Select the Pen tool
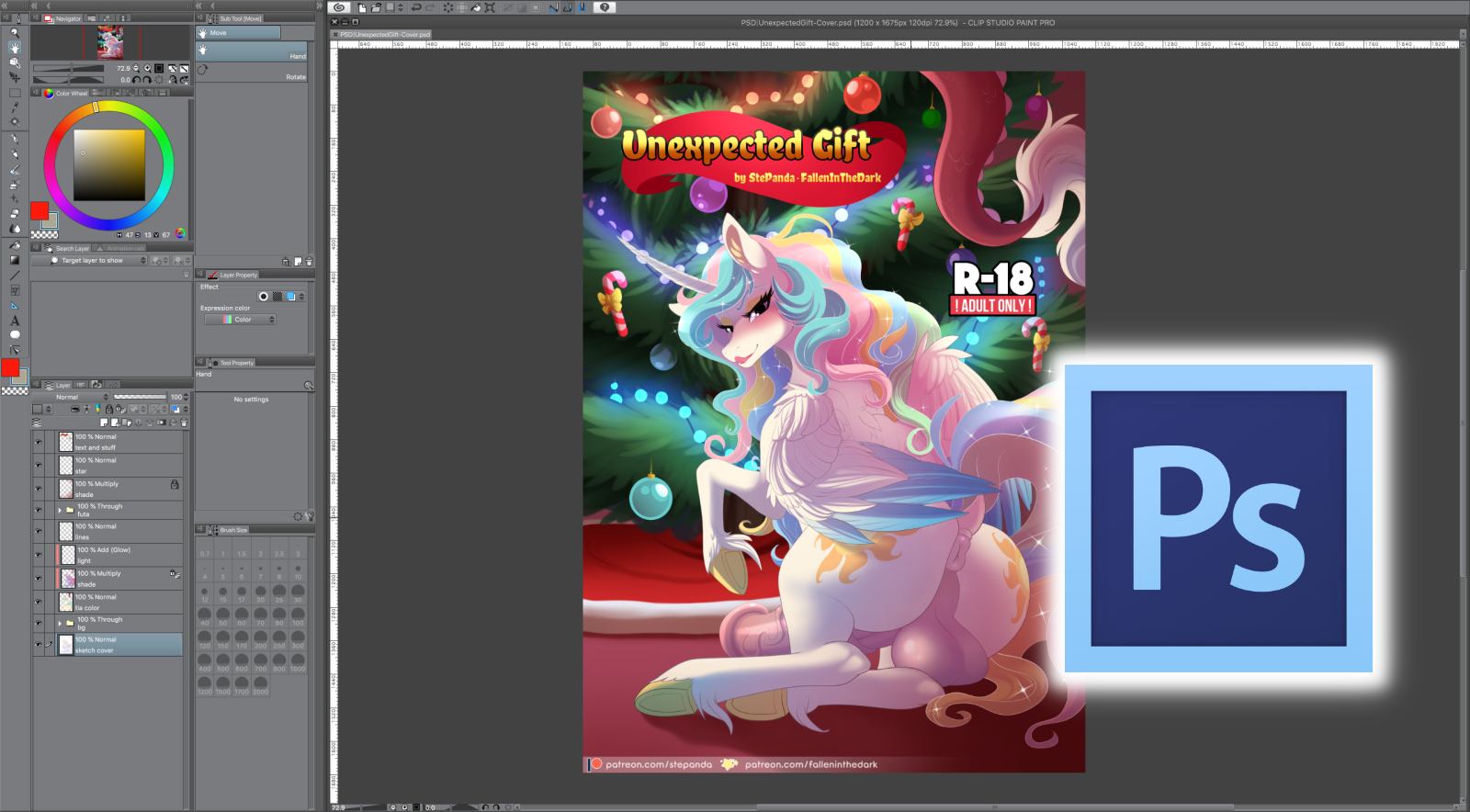Screen dimensions: 1470x812 [15, 140]
